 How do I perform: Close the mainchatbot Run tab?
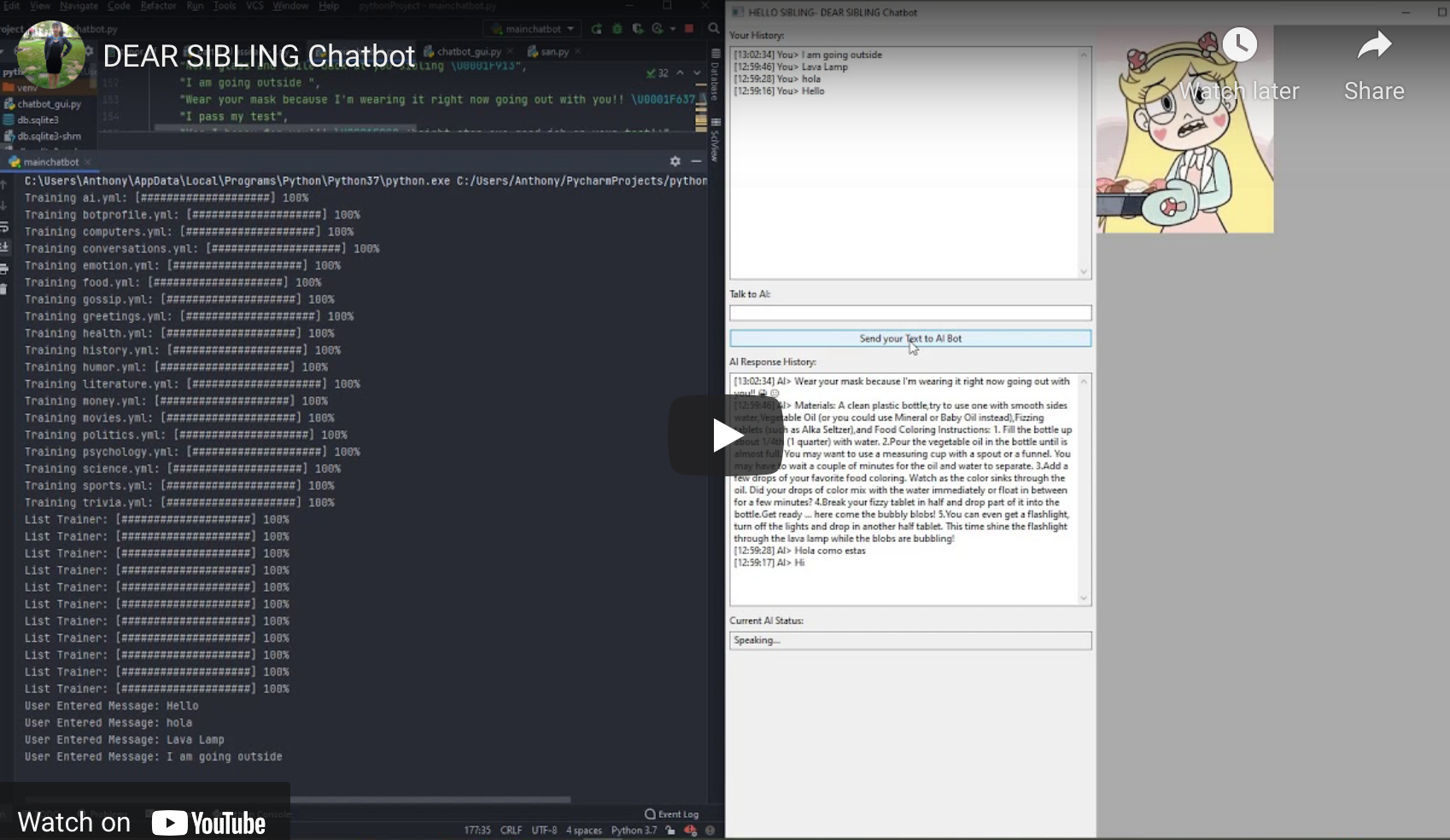pyautogui.click(x=88, y=162)
